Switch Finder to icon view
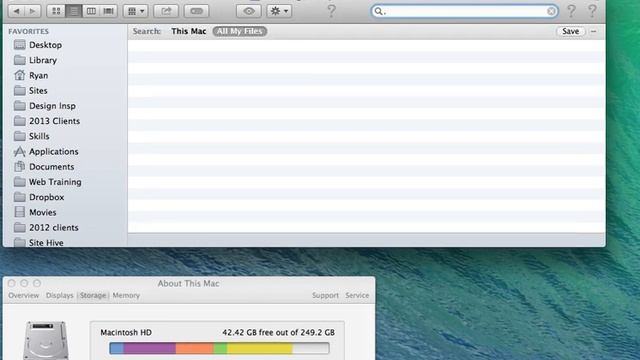Screen dimensions: 640x360 56,11
